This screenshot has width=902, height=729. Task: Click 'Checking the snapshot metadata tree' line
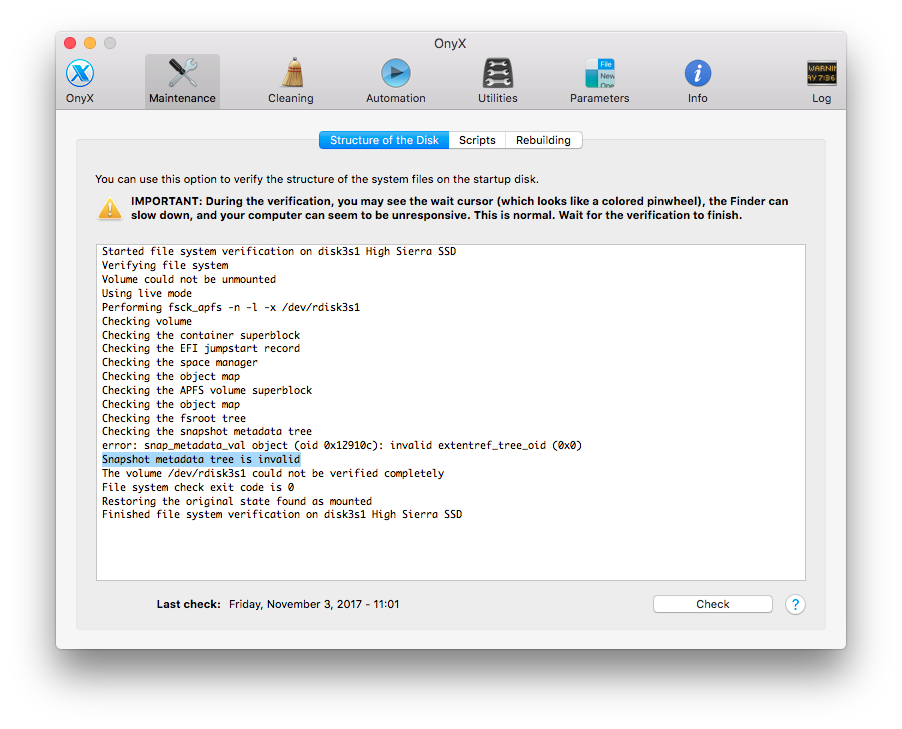207,432
